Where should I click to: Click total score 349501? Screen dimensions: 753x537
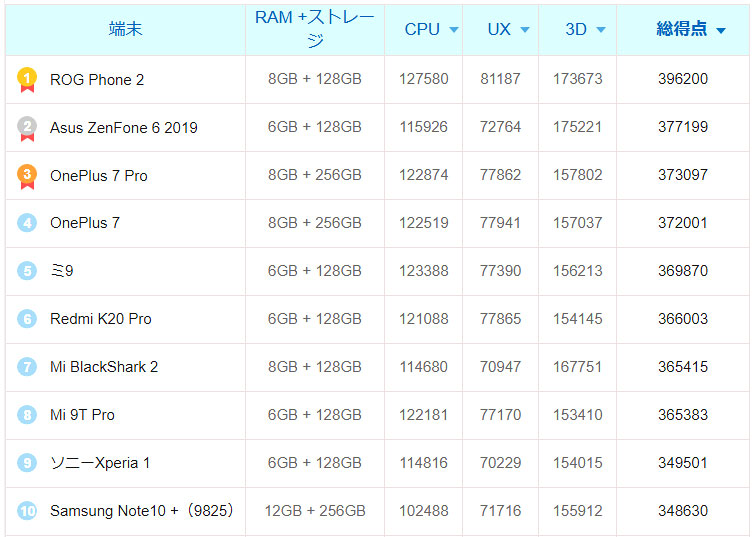pyautogui.click(x=683, y=463)
